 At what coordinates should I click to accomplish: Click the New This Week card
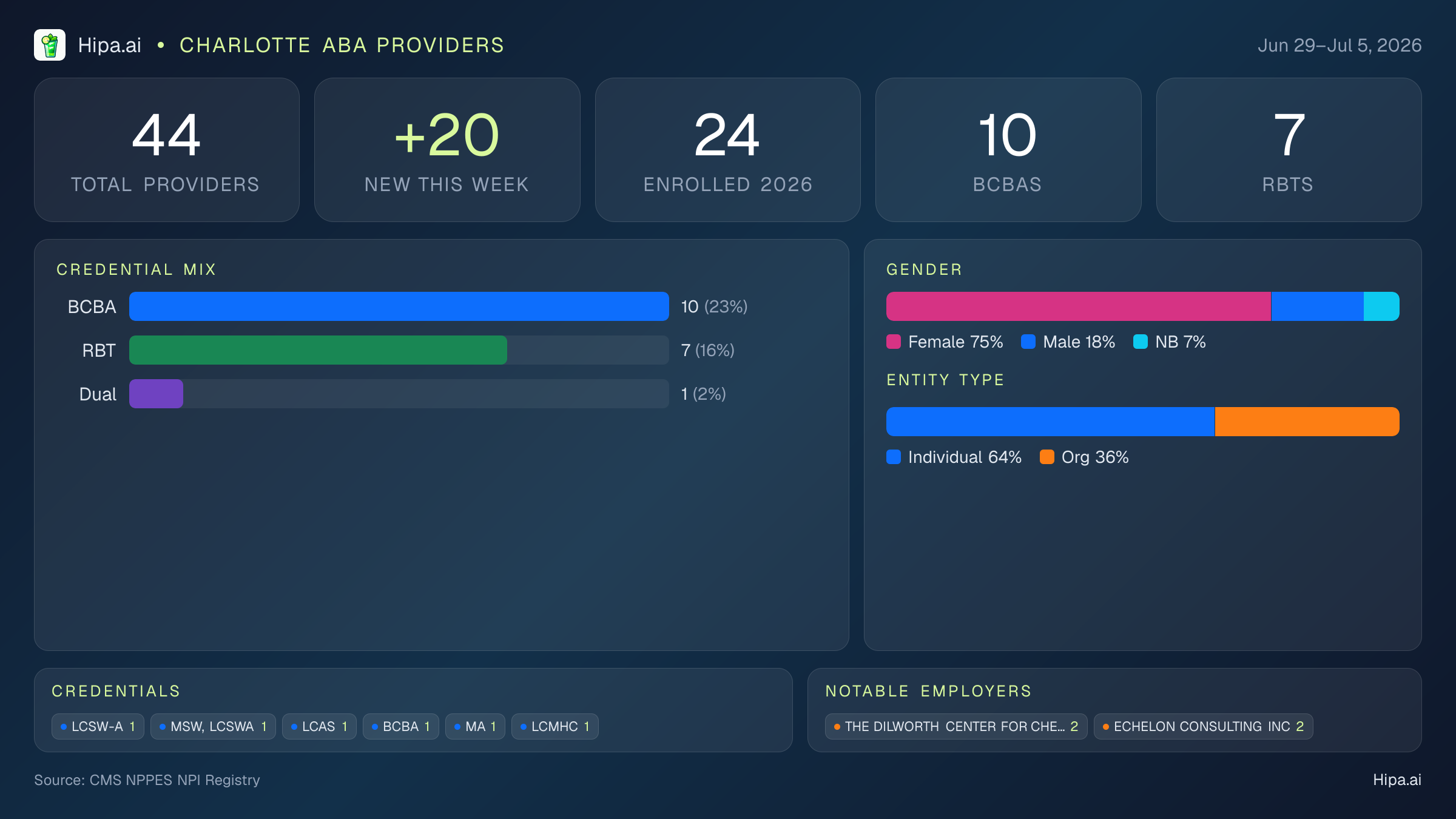(x=447, y=150)
